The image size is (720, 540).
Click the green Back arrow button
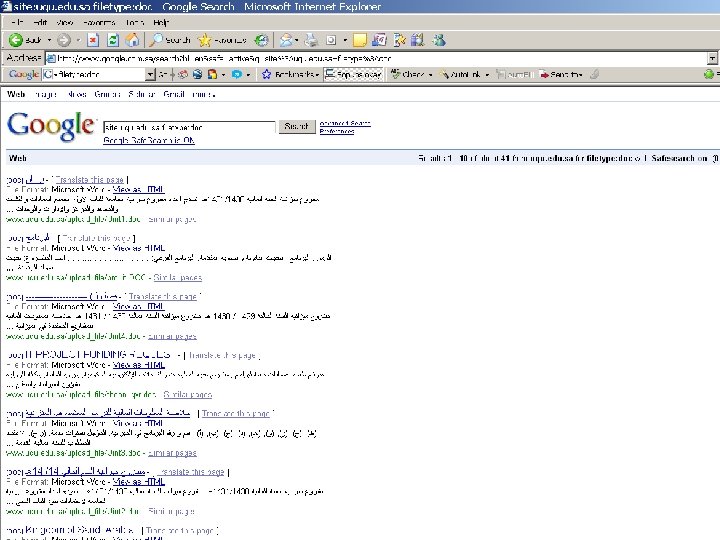tap(16, 40)
